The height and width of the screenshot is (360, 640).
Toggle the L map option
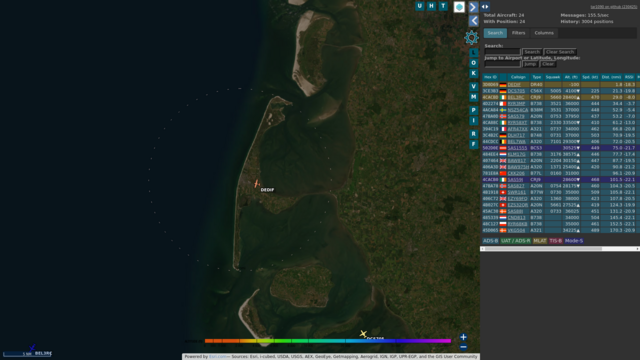click(473, 53)
